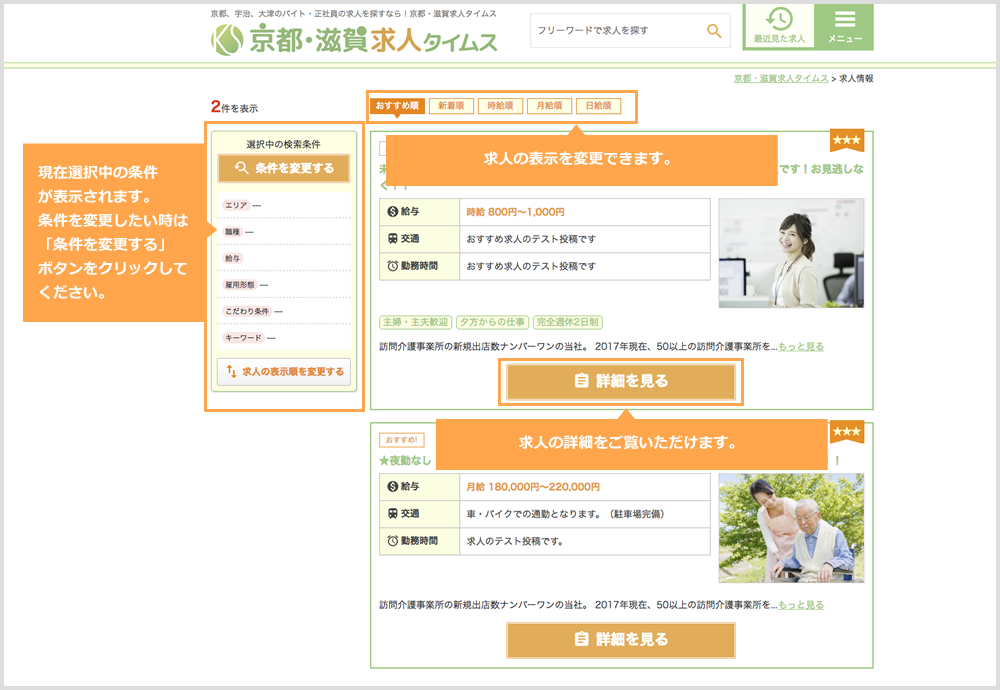Open the hamburger メニュー button
The width and height of the screenshot is (1000, 690).
click(x=844, y=26)
